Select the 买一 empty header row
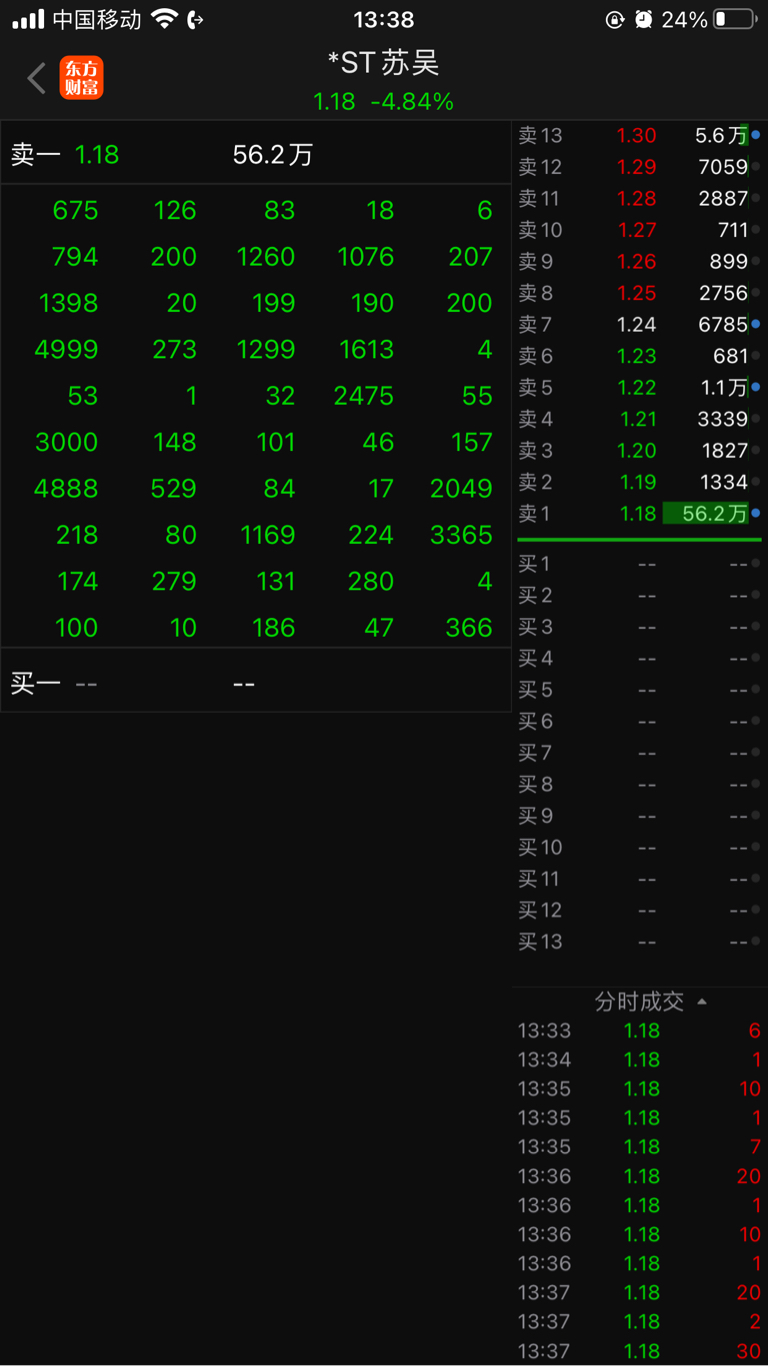Screen dimensions: 768x1366 pos(256,683)
